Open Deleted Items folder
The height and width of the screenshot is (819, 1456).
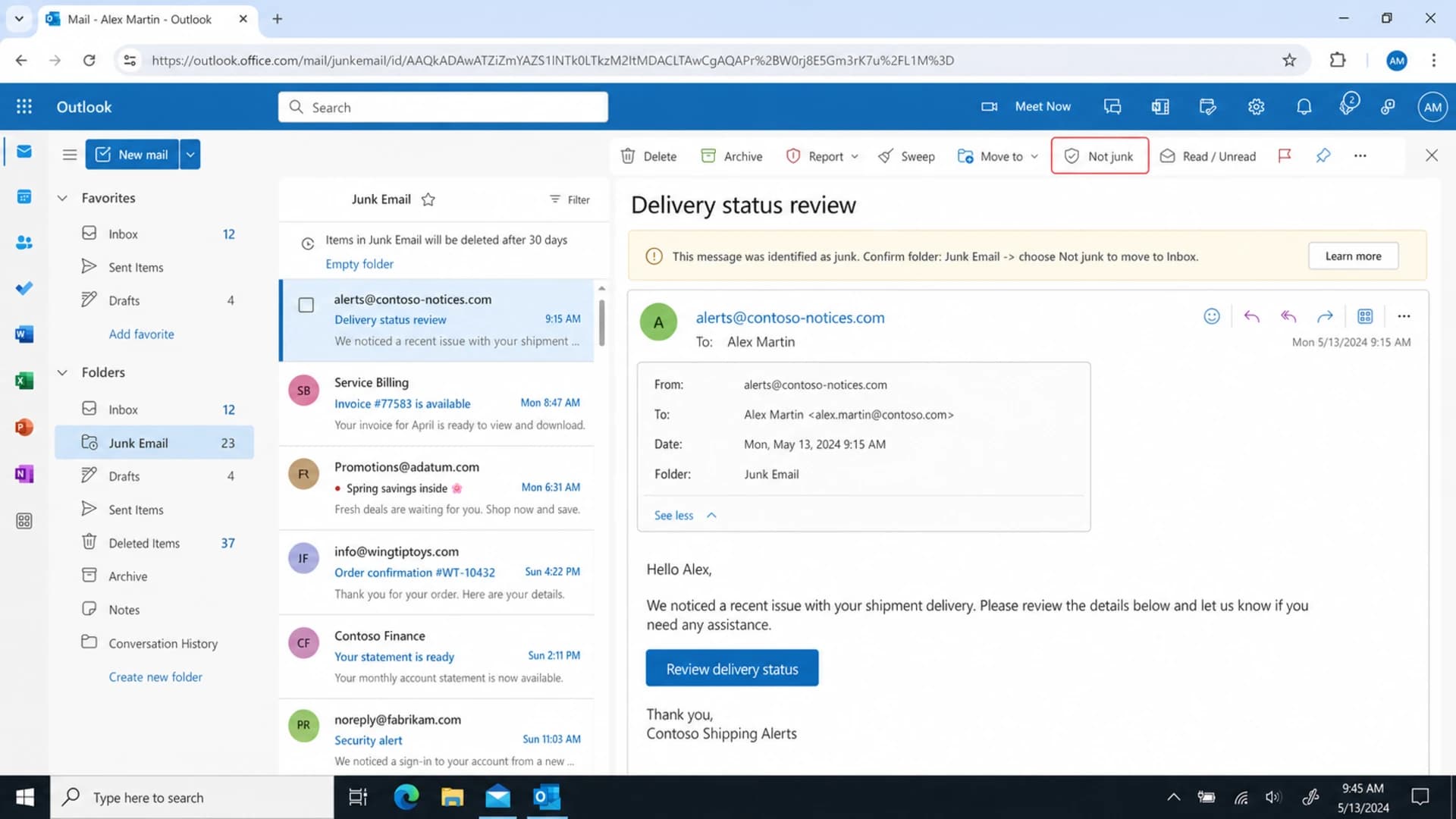pos(154,543)
